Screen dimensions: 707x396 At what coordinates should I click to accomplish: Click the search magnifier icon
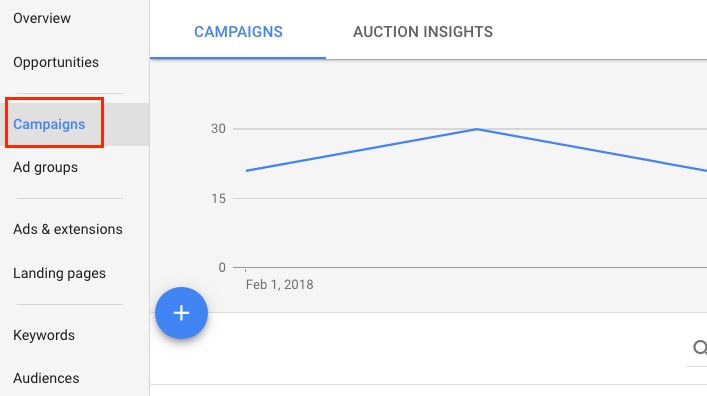click(x=700, y=347)
